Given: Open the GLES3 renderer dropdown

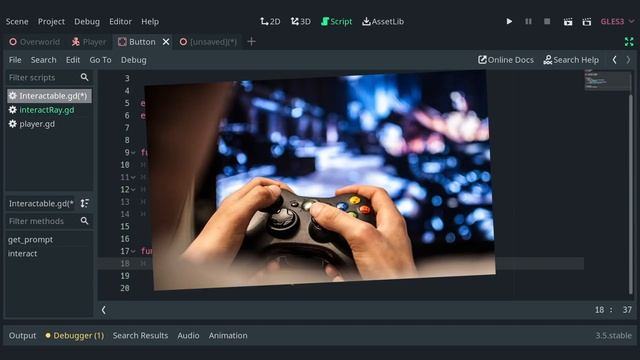Looking at the screenshot, I should click(617, 22).
